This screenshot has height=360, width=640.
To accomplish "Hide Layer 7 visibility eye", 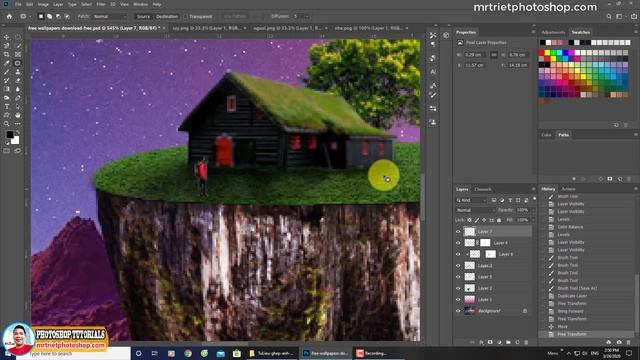I will pos(458,231).
